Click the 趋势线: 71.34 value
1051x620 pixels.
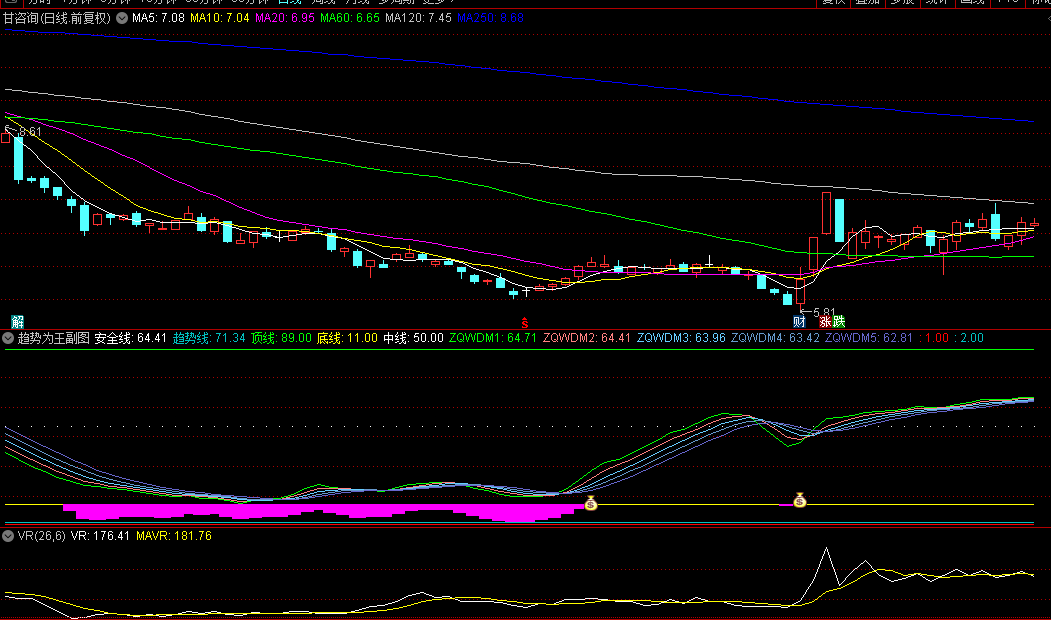coord(209,338)
